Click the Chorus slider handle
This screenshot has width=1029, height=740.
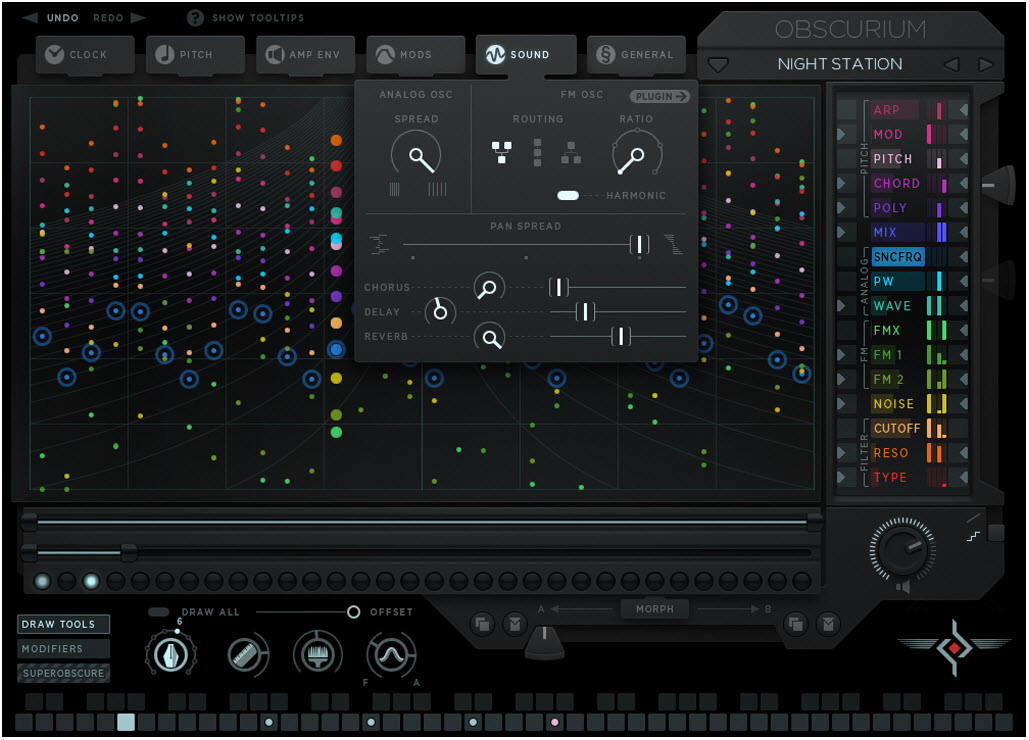pos(558,287)
